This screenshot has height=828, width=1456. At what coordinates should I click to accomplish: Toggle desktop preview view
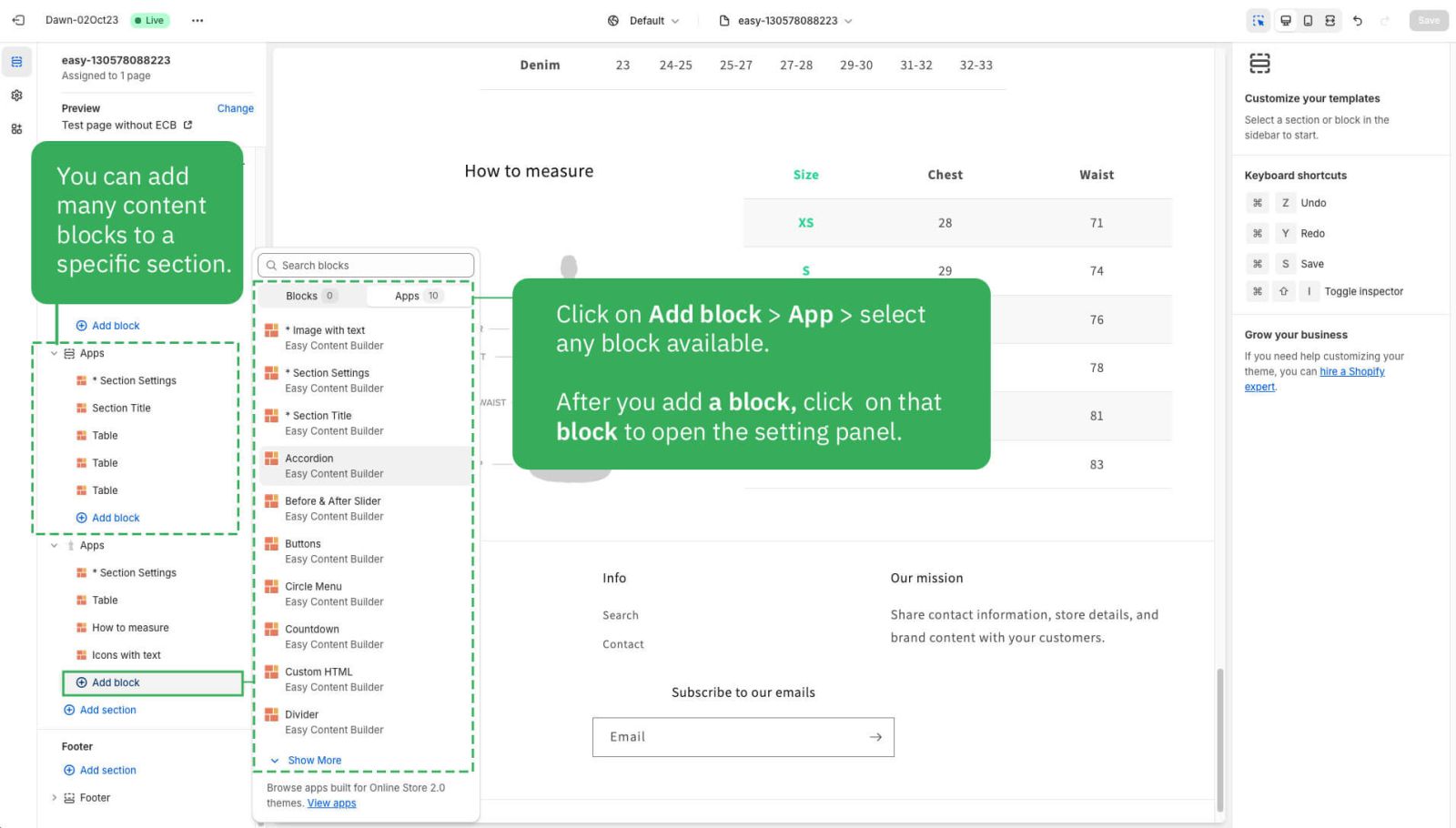pyautogui.click(x=1286, y=20)
